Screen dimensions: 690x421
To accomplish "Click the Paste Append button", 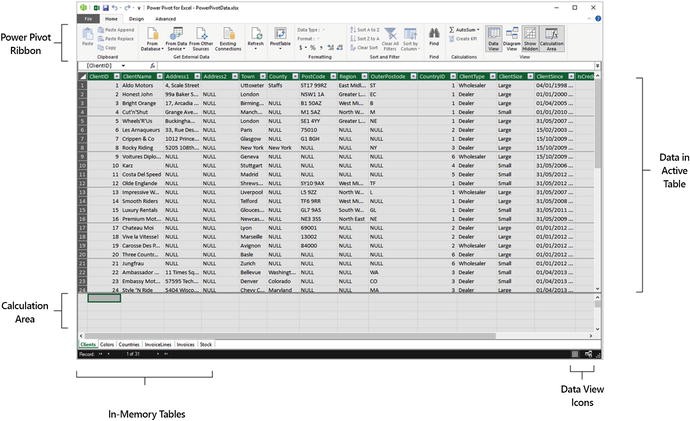I will coord(116,30).
